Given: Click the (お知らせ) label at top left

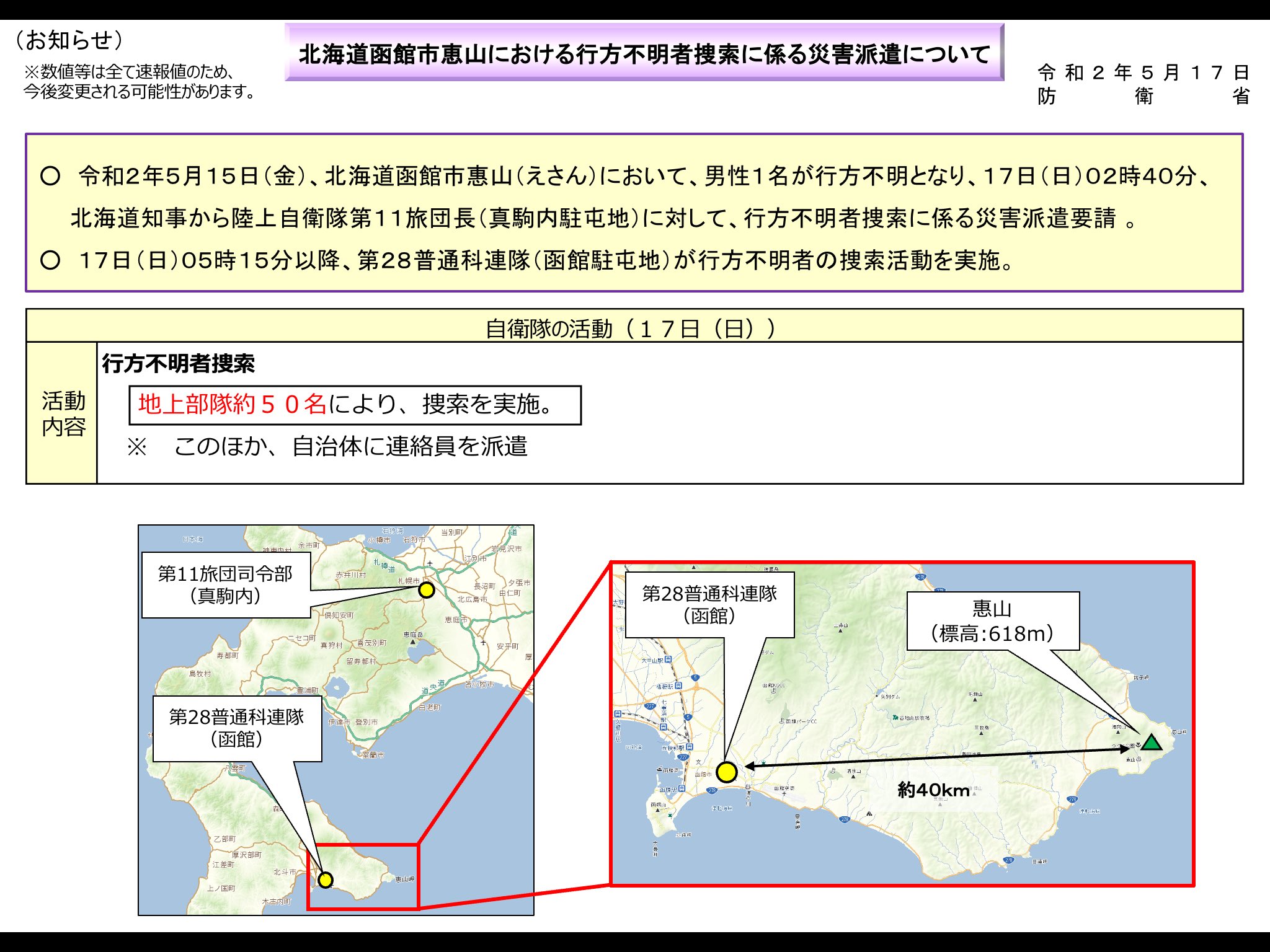Looking at the screenshot, I should pyautogui.click(x=69, y=40).
